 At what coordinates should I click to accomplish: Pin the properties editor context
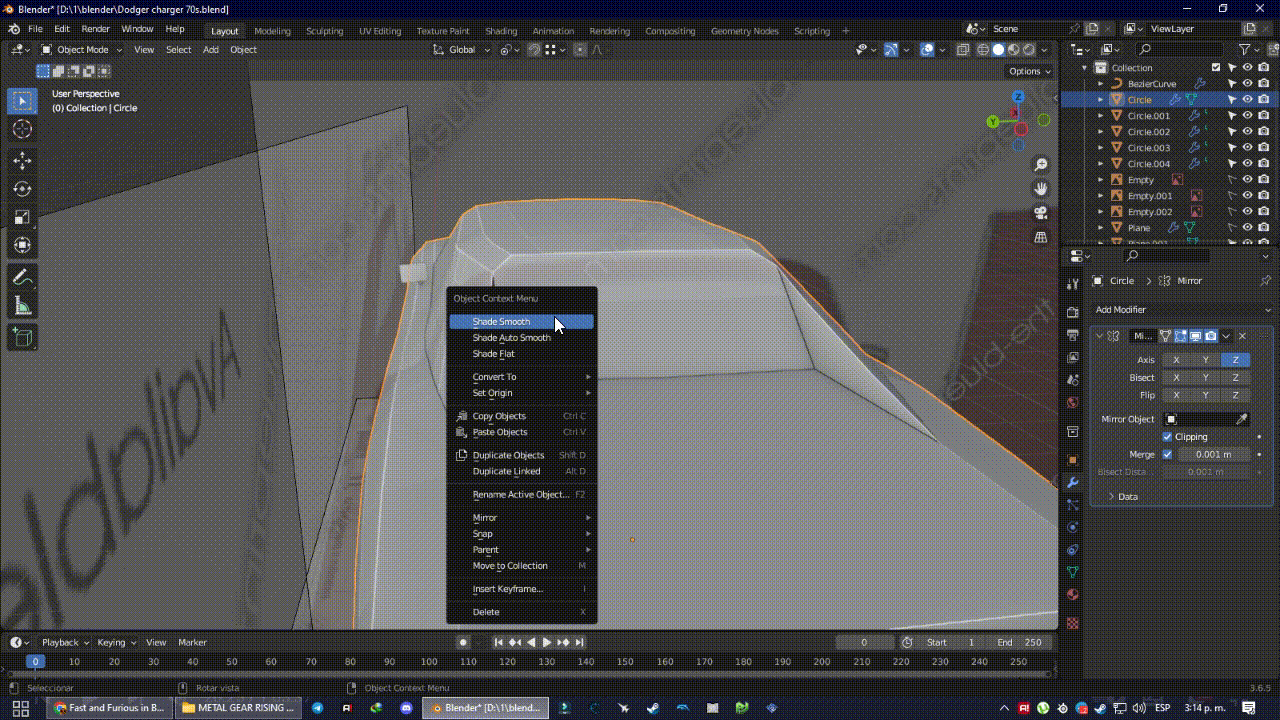click(x=1265, y=281)
